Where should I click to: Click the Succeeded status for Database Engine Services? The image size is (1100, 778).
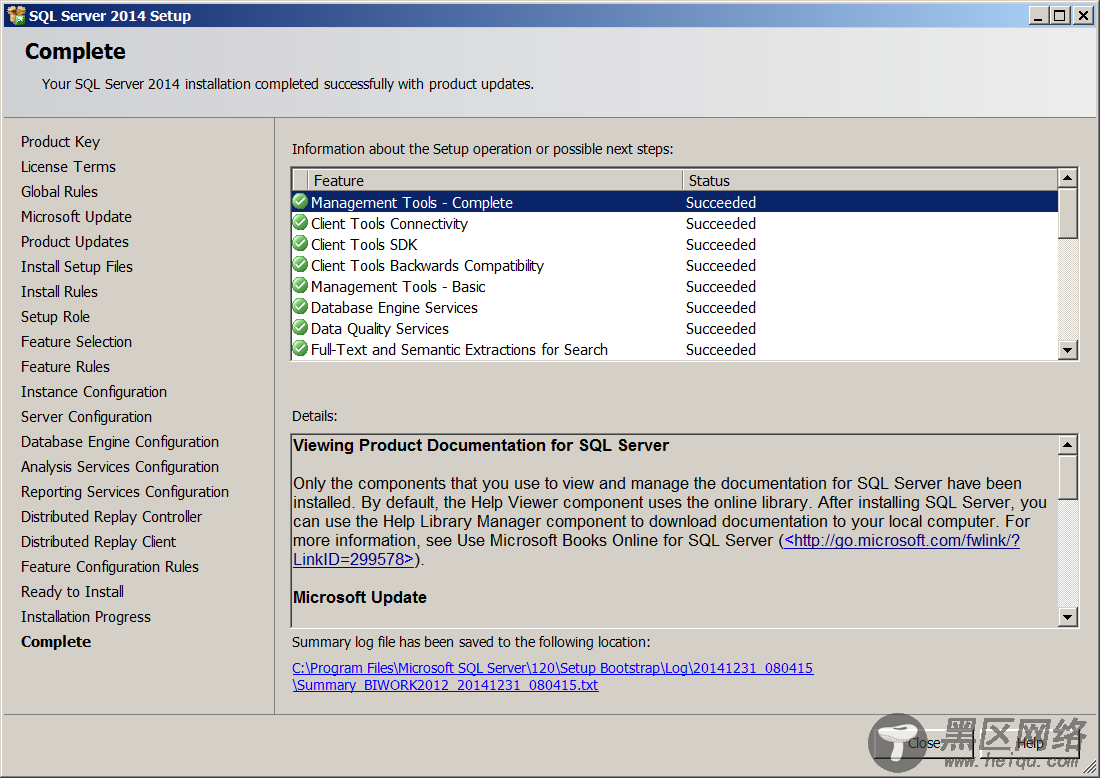[x=720, y=307]
